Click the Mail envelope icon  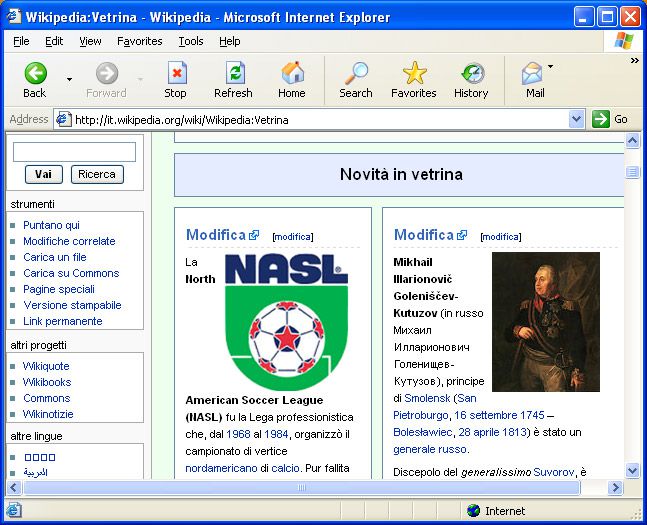tap(533, 73)
